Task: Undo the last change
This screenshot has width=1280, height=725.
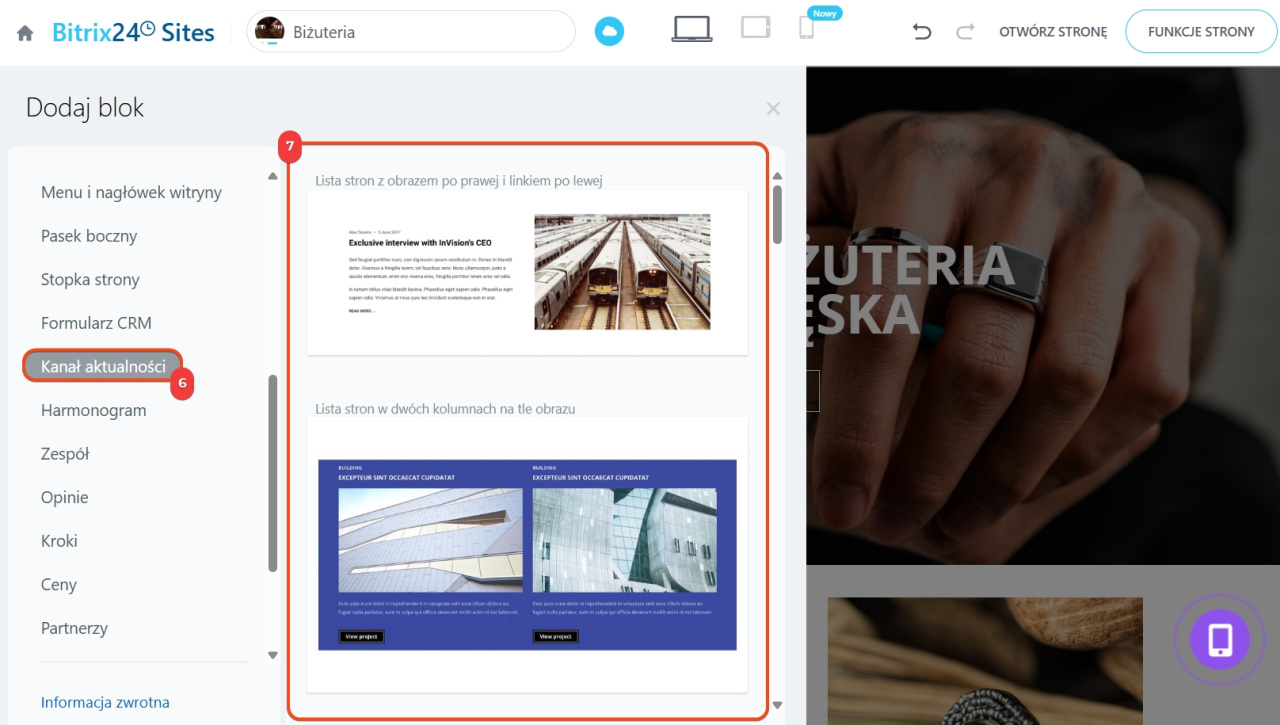Action: point(922,32)
